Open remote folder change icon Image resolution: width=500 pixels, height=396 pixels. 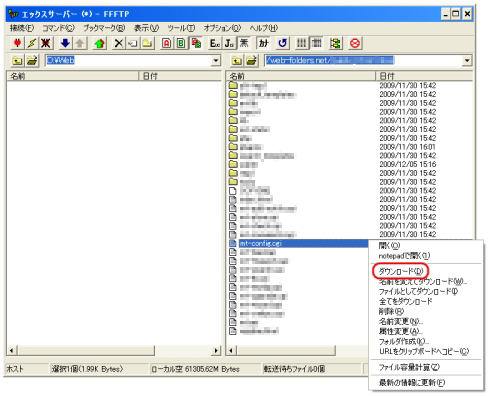pyautogui.click(x=252, y=60)
